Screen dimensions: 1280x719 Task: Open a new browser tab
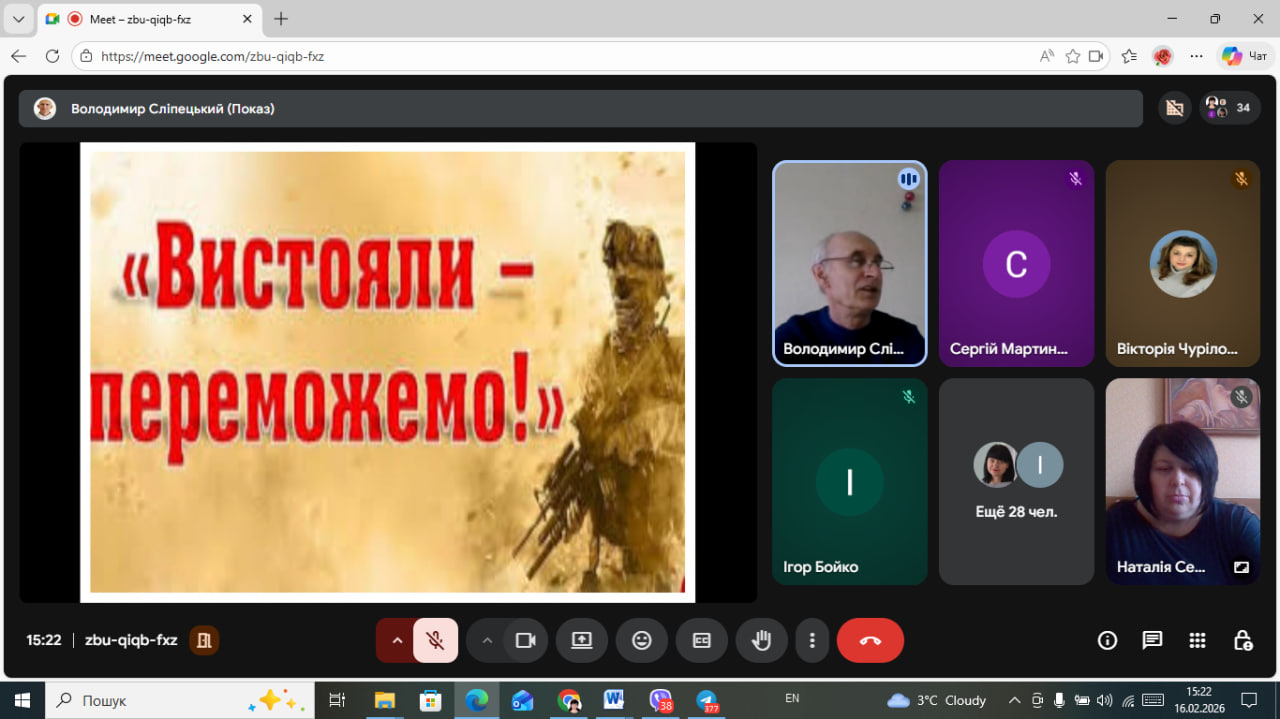pyautogui.click(x=281, y=19)
